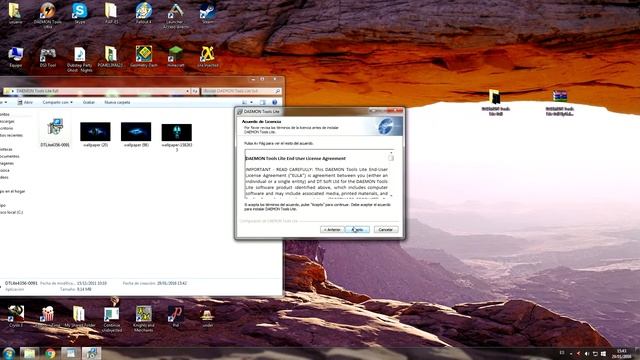Open the ARK launcher desktop shortcut
Screen dimensions: 640x360
point(176,16)
